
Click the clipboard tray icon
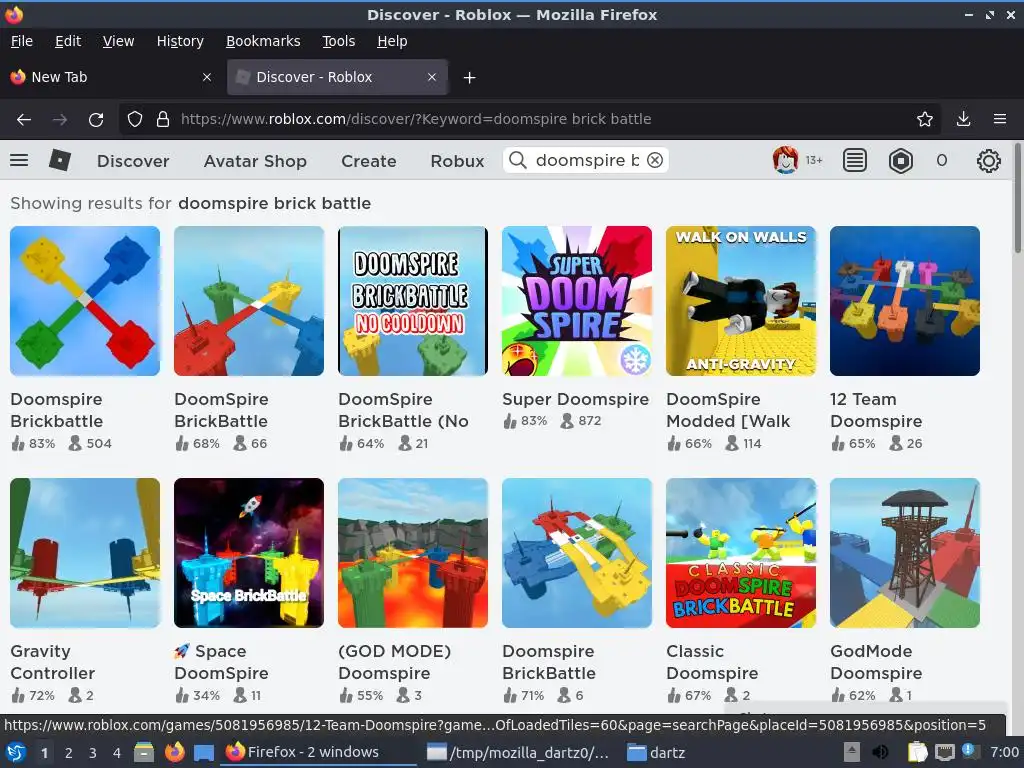[917, 752]
